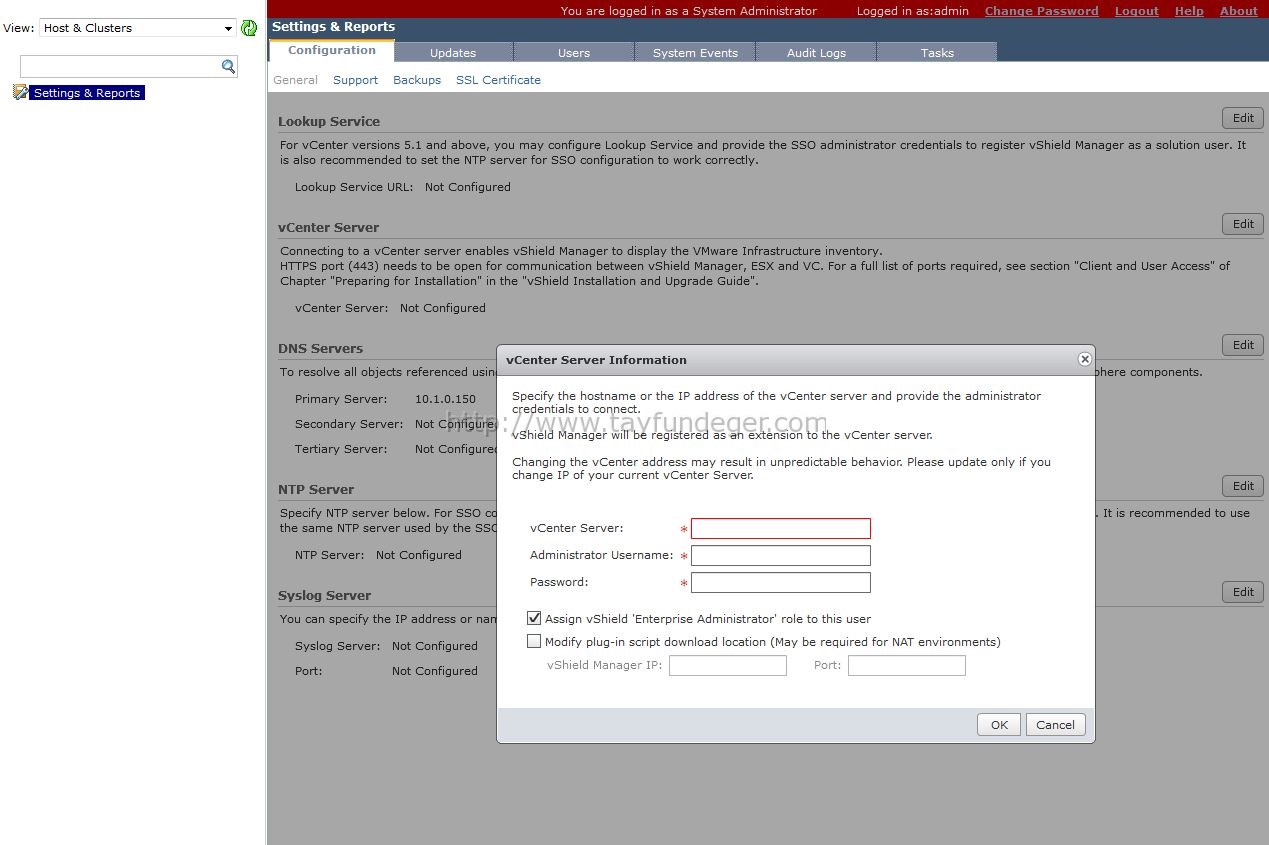Click the search magnifier icon
1269x845 pixels.
point(228,66)
